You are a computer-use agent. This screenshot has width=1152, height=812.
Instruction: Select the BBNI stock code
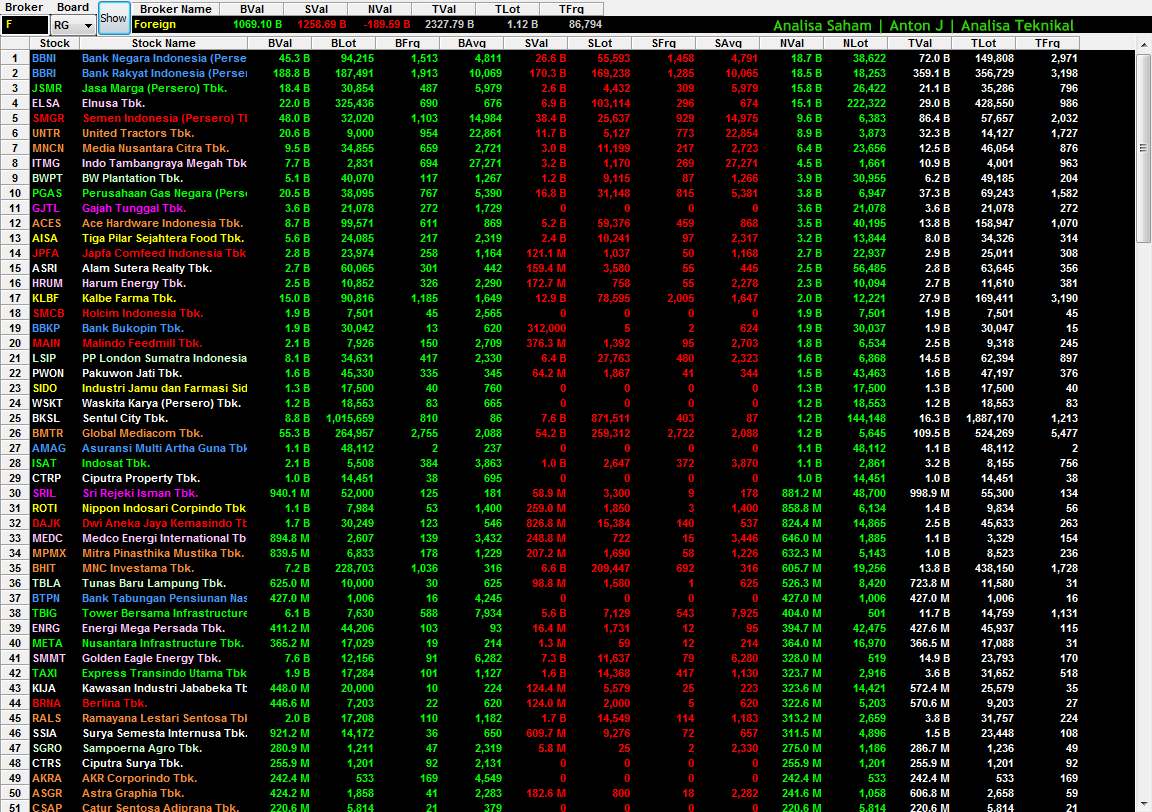(x=44, y=58)
